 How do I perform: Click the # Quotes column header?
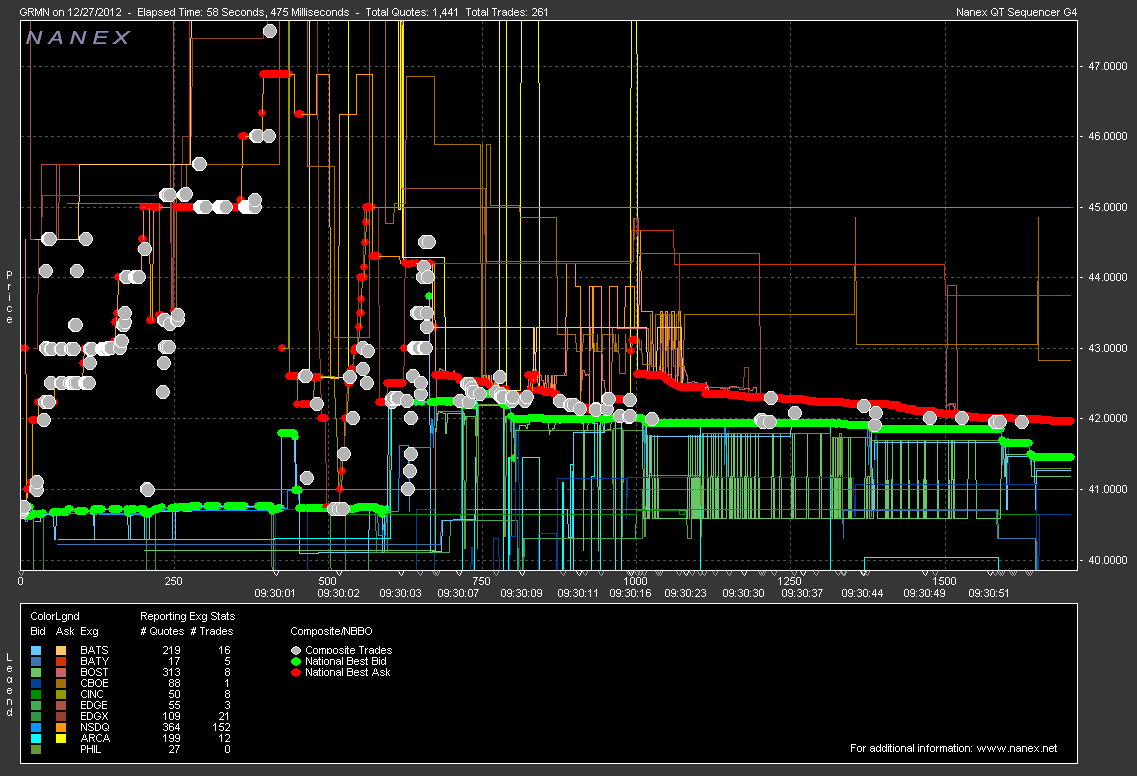(x=162, y=632)
